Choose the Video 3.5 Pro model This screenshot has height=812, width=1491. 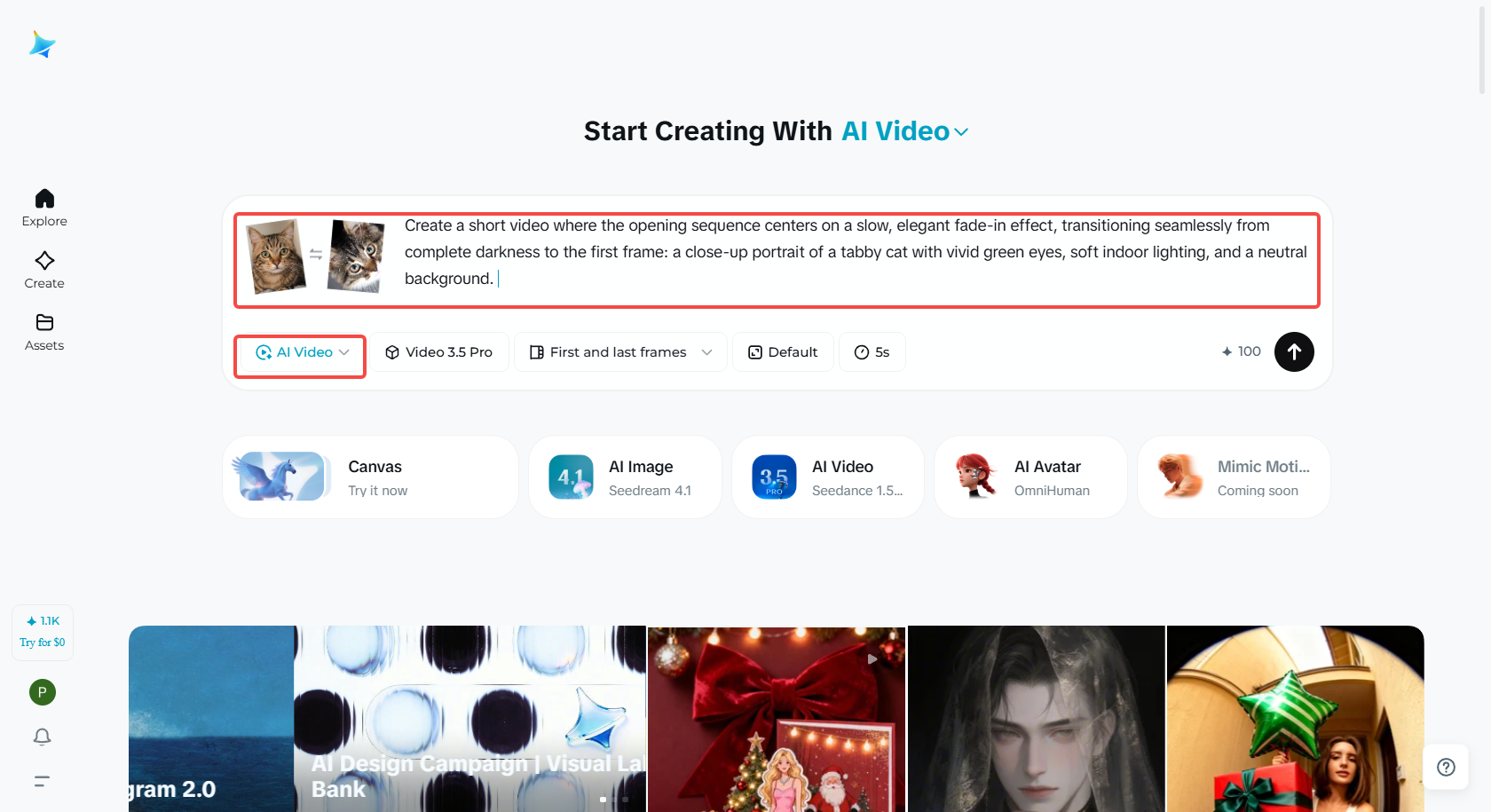[438, 352]
